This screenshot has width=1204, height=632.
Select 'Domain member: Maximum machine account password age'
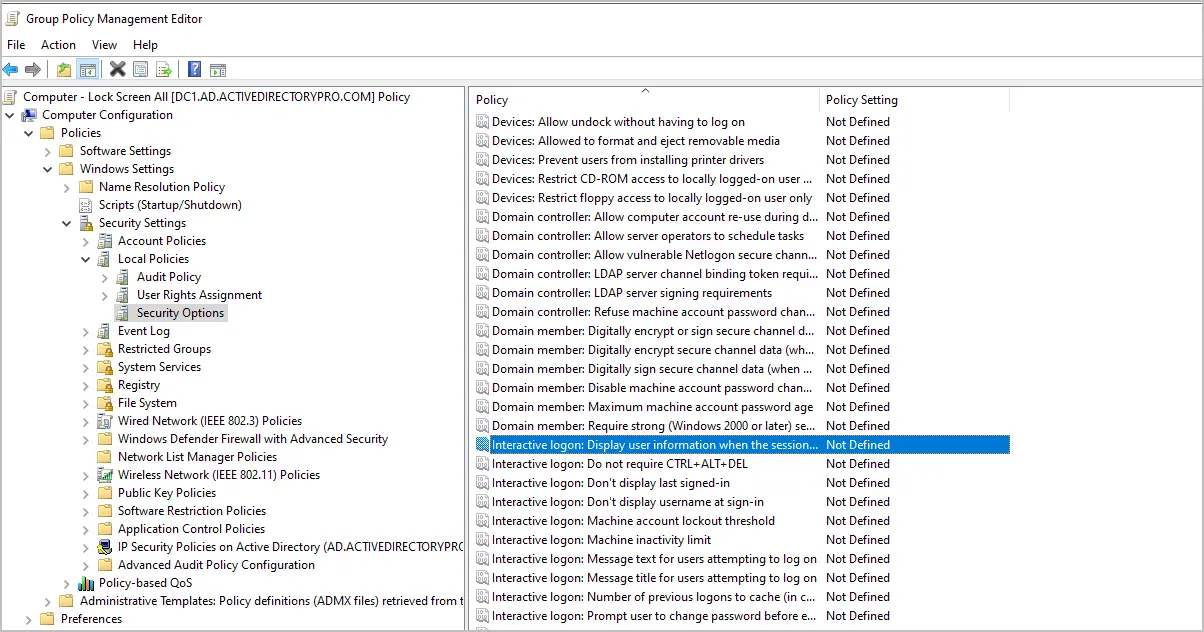click(652, 407)
